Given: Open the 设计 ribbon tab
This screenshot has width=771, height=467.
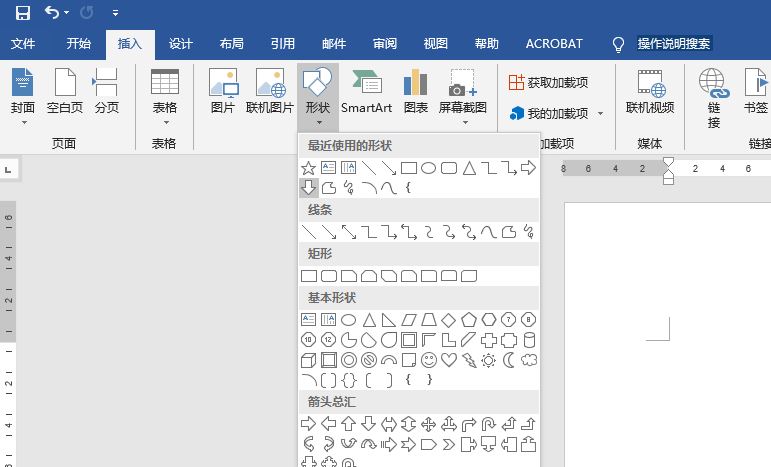Looking at the screenshot, I should tap(180, 44).
